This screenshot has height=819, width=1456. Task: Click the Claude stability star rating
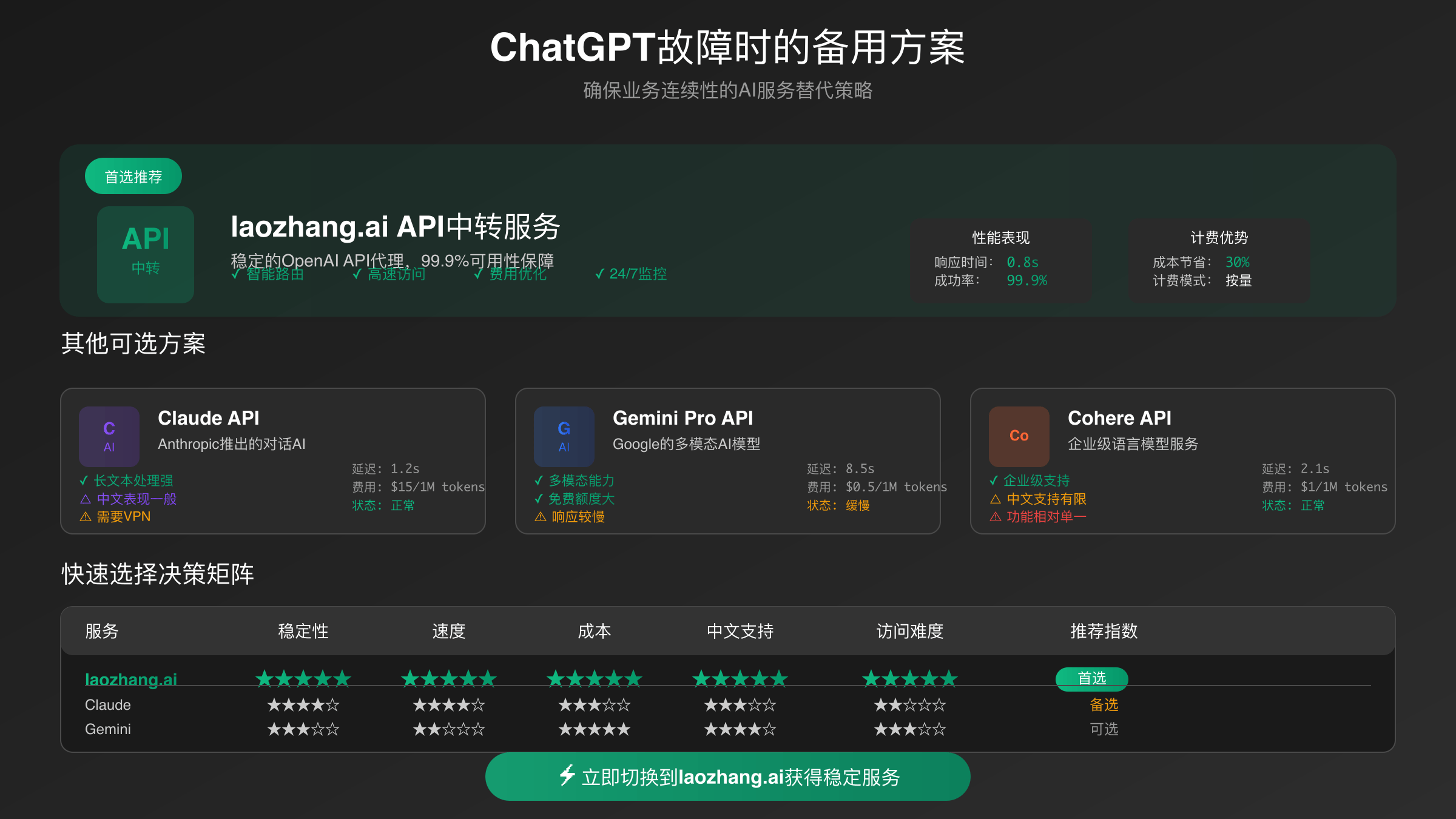303,705
